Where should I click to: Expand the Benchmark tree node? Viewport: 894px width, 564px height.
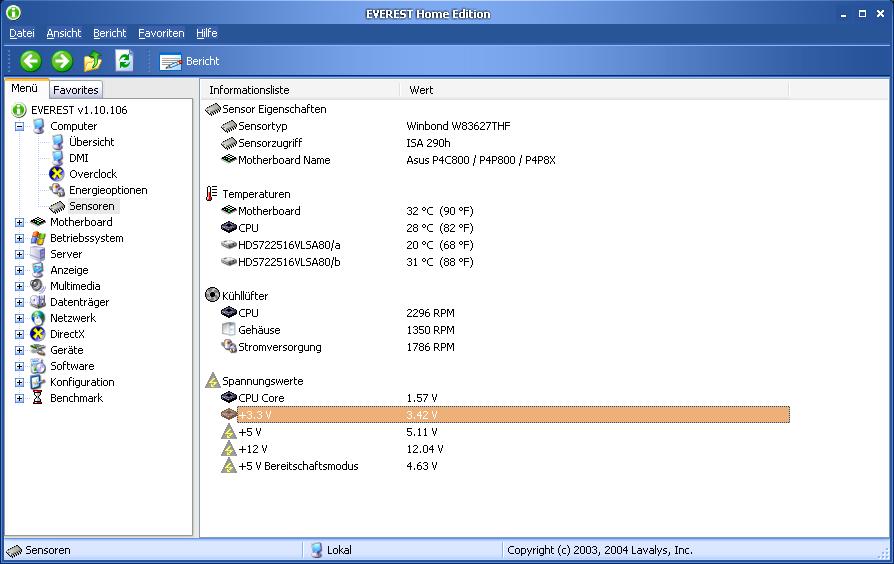pos(19,398)
